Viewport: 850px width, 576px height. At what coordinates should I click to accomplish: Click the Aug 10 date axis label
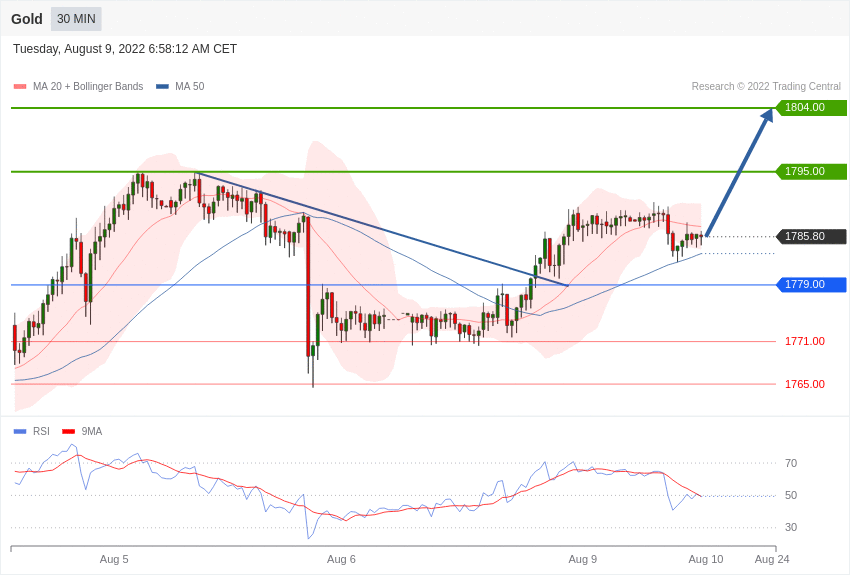click(706, 559)
